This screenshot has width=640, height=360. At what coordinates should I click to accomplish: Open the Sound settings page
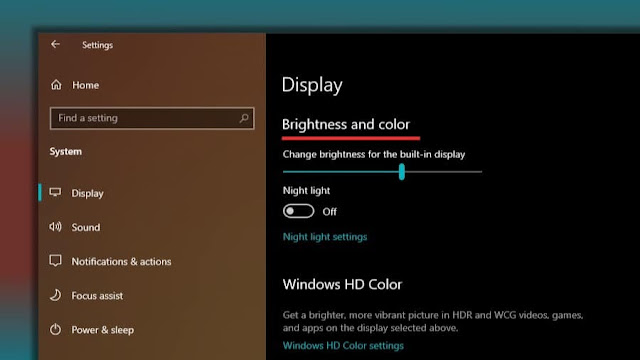tap(86, 227)
